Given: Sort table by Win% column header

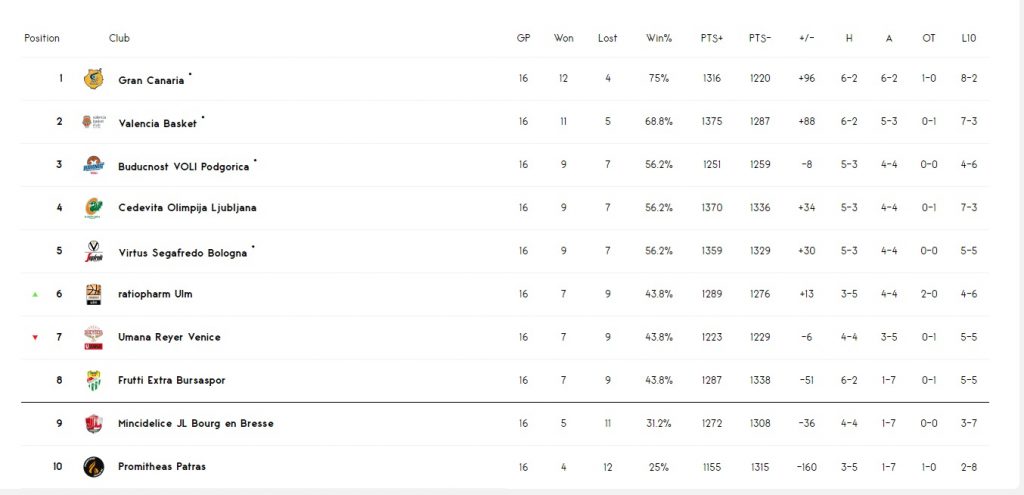Looking at the screenshot, I should (x=658, y=39).
